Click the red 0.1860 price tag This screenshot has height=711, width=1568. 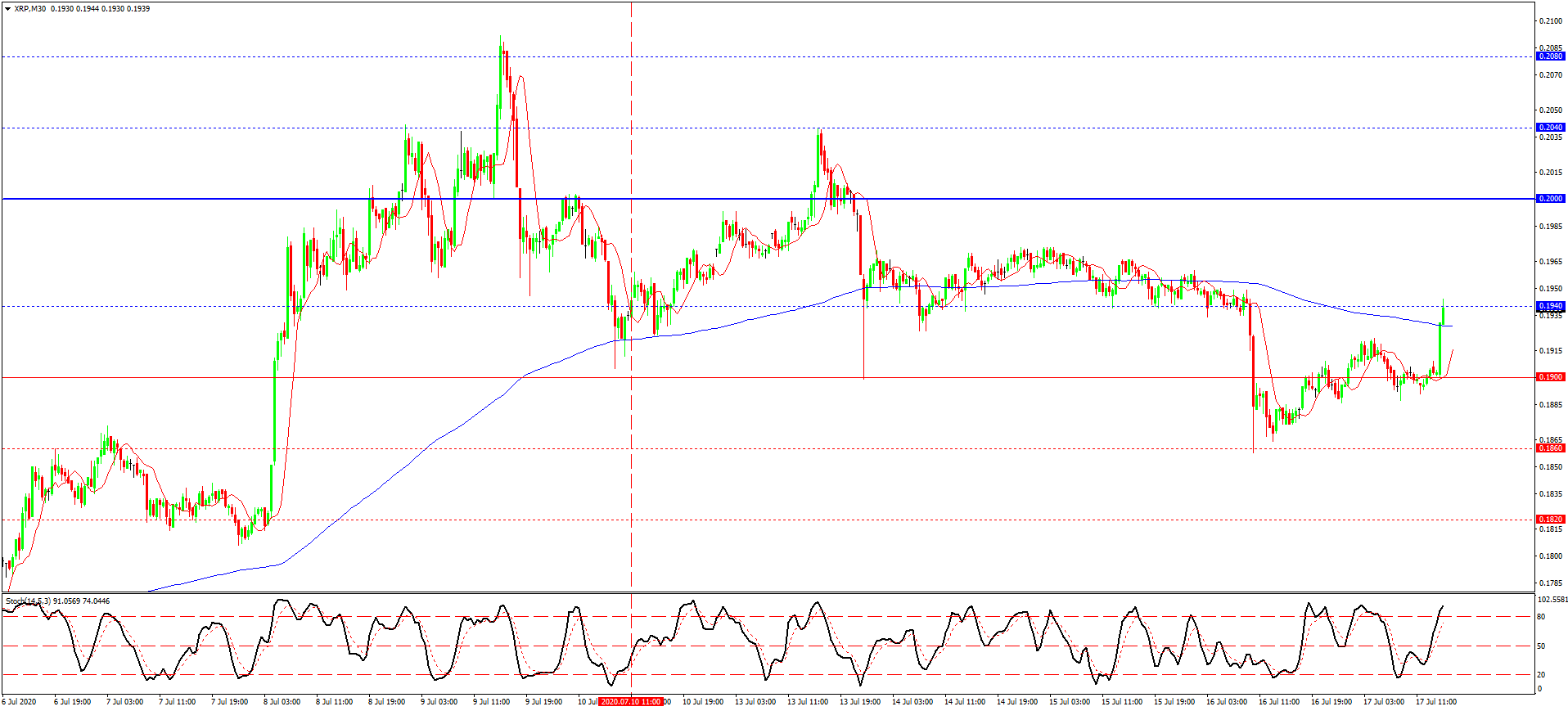tap(1551, 448)
